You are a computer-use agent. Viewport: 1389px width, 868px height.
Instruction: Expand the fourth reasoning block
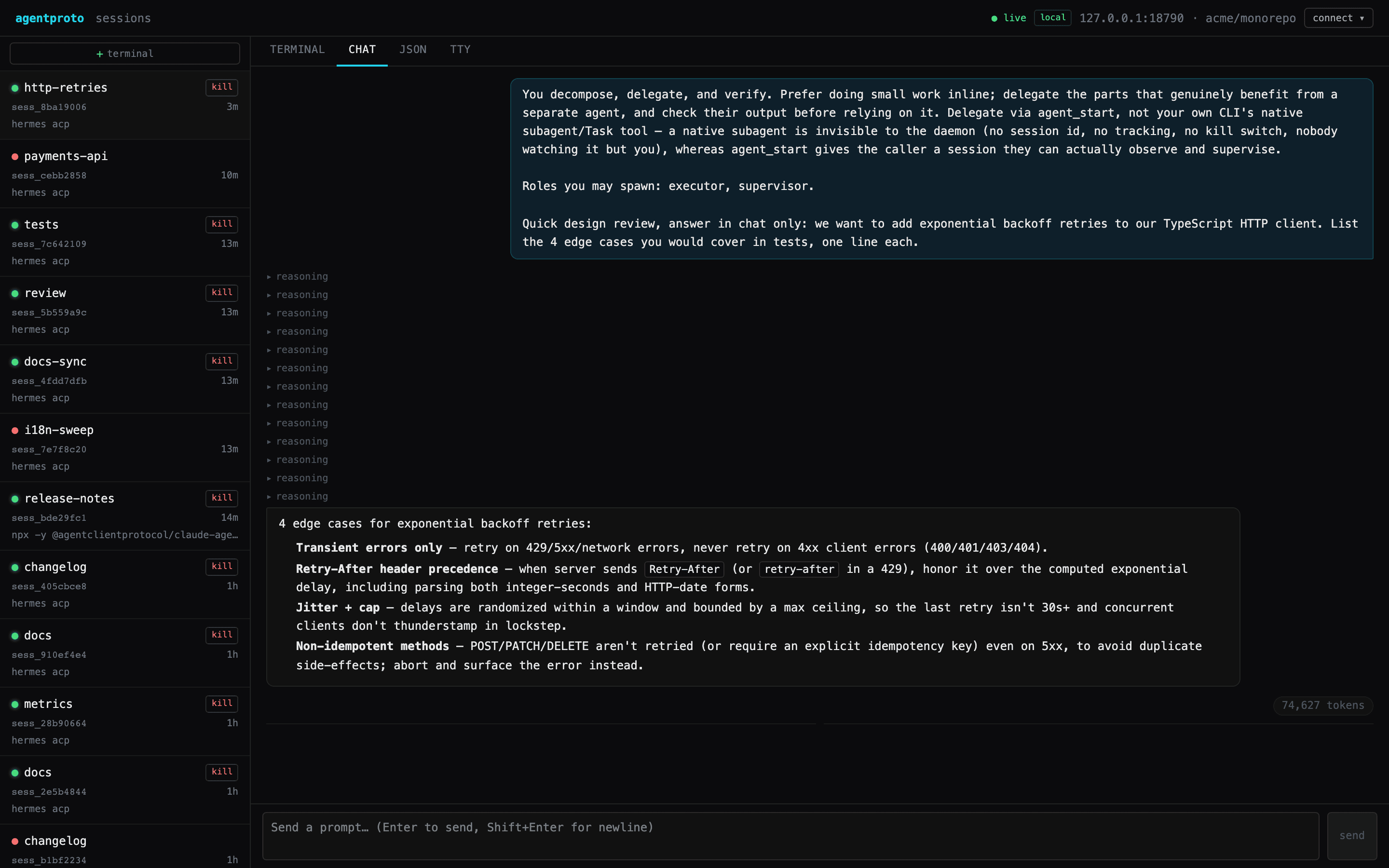pyautogui.click(x=297, y=332)
